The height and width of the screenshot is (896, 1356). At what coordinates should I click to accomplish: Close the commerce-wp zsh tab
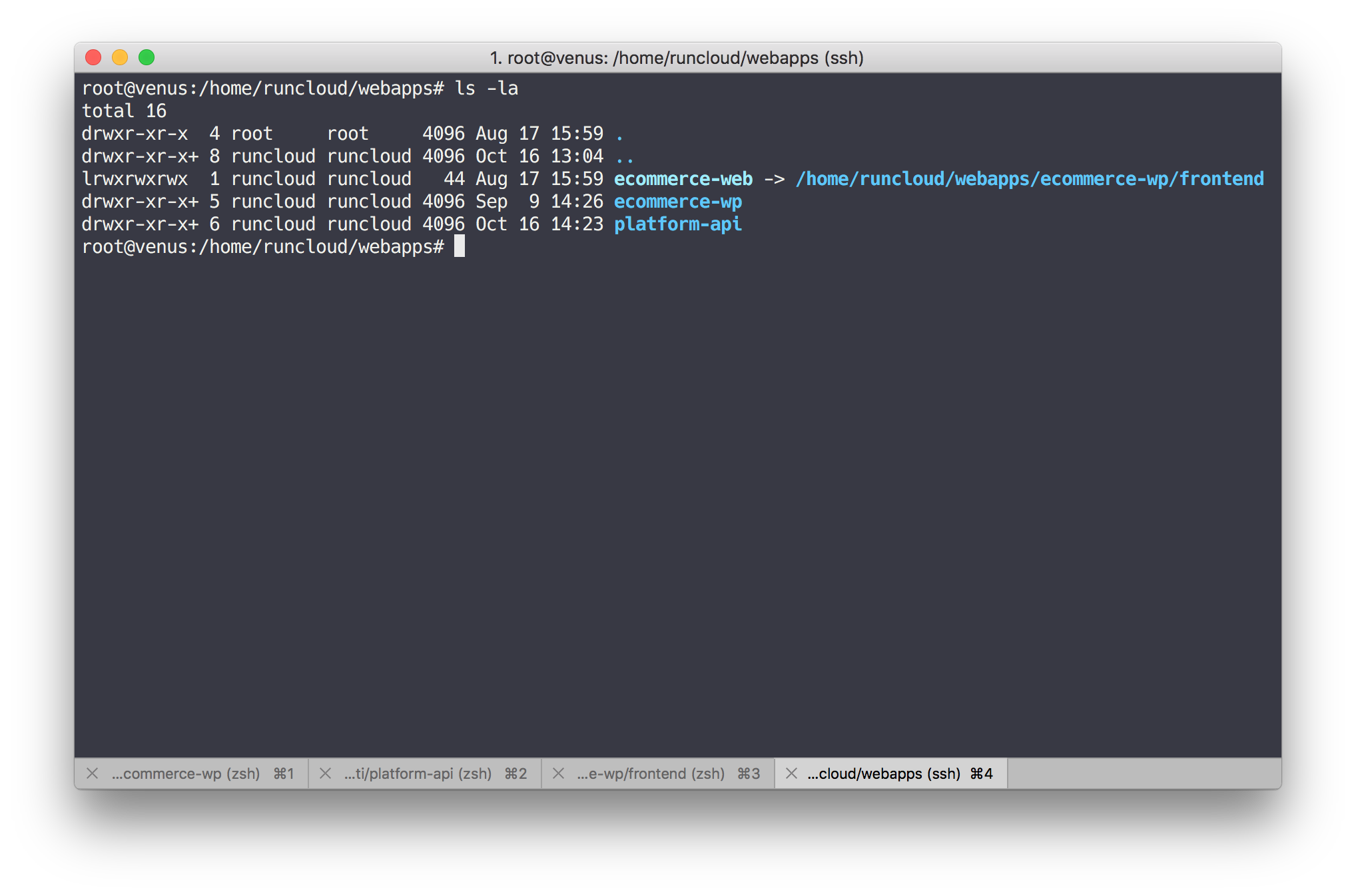(x=93, y=774)
